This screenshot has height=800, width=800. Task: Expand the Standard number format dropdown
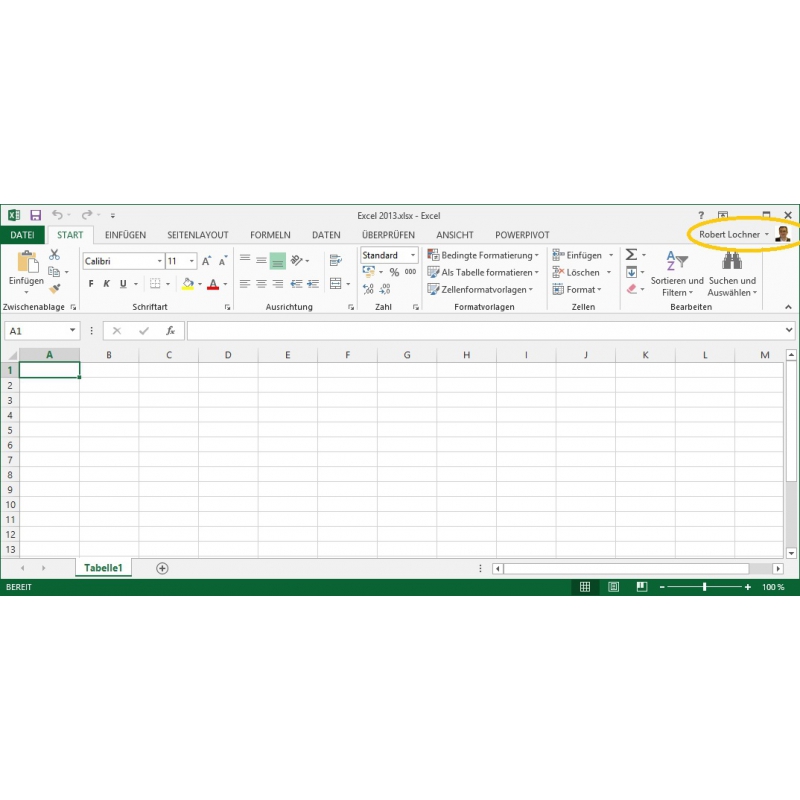tap(412, 256)
